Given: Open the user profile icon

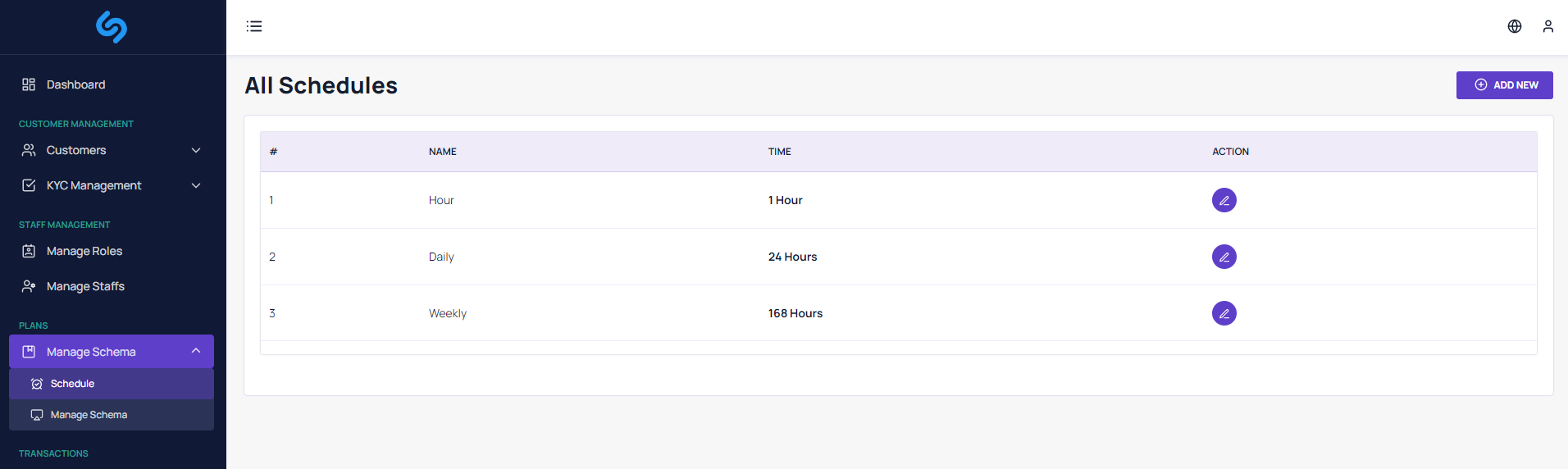Looking at the screenshot, I should [x=1547, y=26].
